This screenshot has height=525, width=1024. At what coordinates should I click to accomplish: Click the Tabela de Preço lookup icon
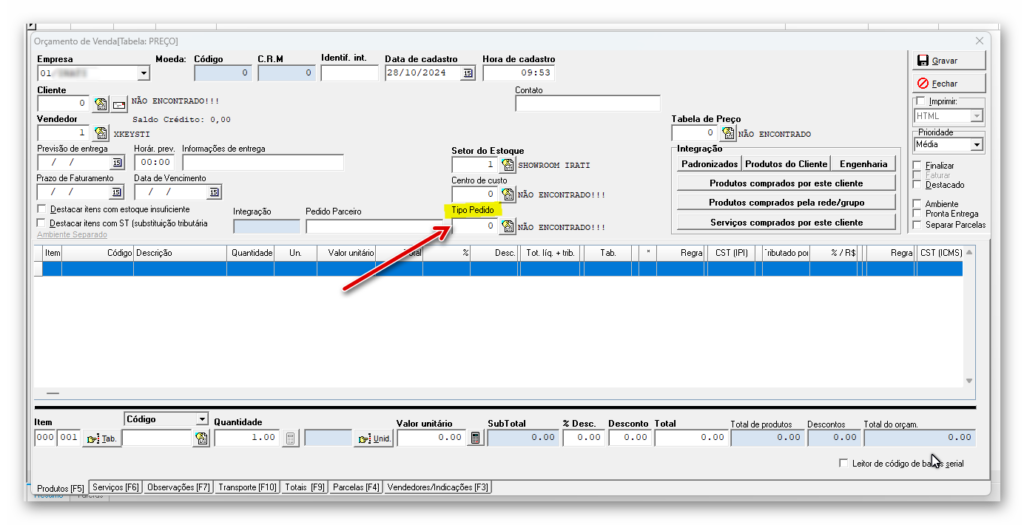tap(728, 132)
